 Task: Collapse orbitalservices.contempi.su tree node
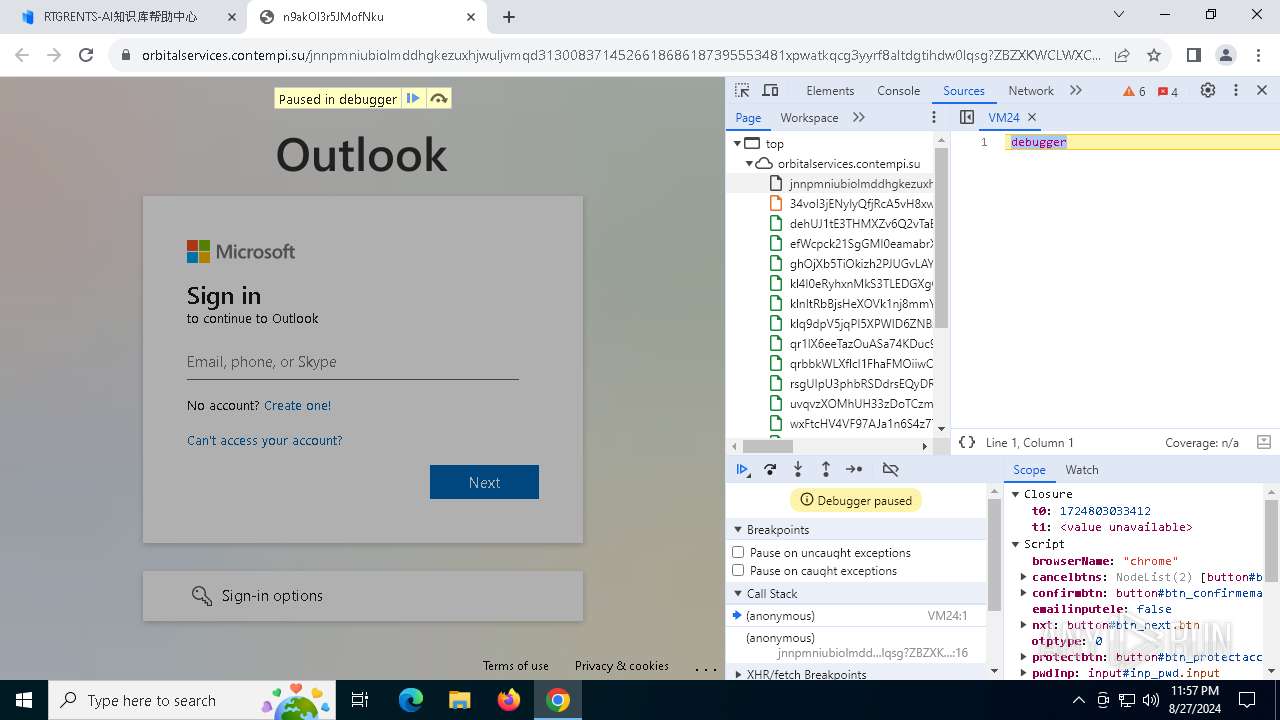(x=748, y=163)
